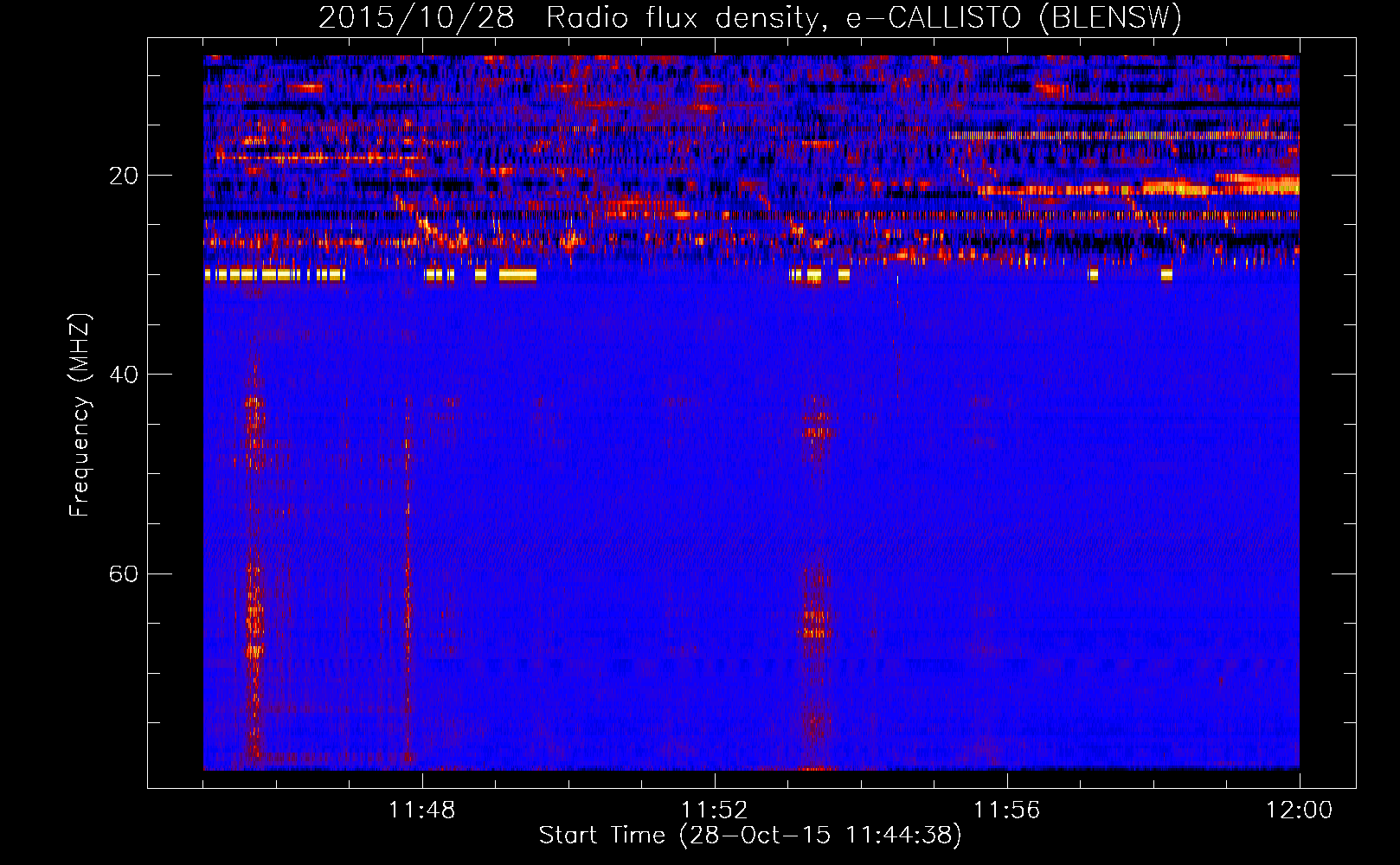Click the 60 MHz frequency tick label
This screenshot has height=865, width=1400.
[x=124, y=573]
